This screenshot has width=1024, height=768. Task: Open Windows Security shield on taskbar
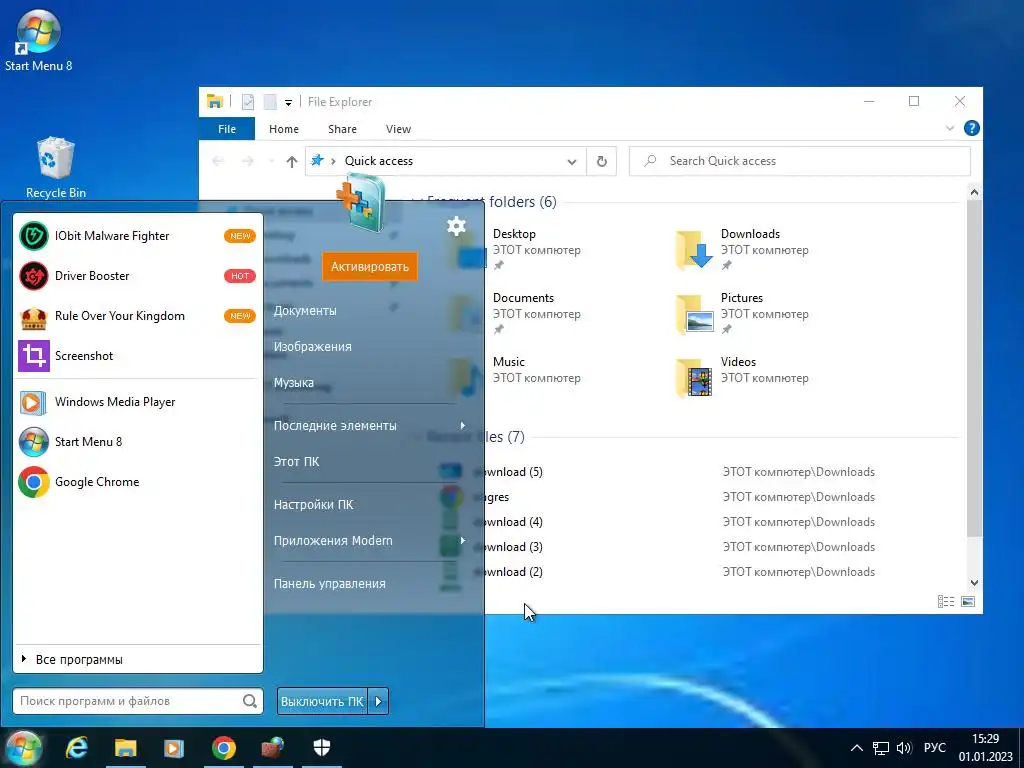322,748
